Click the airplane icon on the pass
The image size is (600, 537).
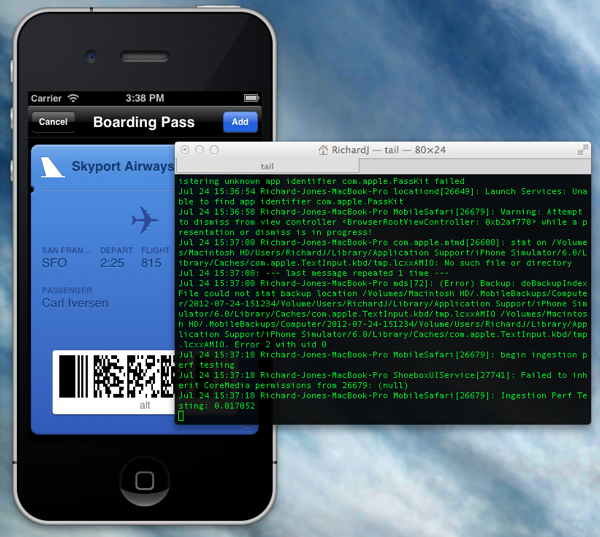pyautogui.click(x=145, y=220)
